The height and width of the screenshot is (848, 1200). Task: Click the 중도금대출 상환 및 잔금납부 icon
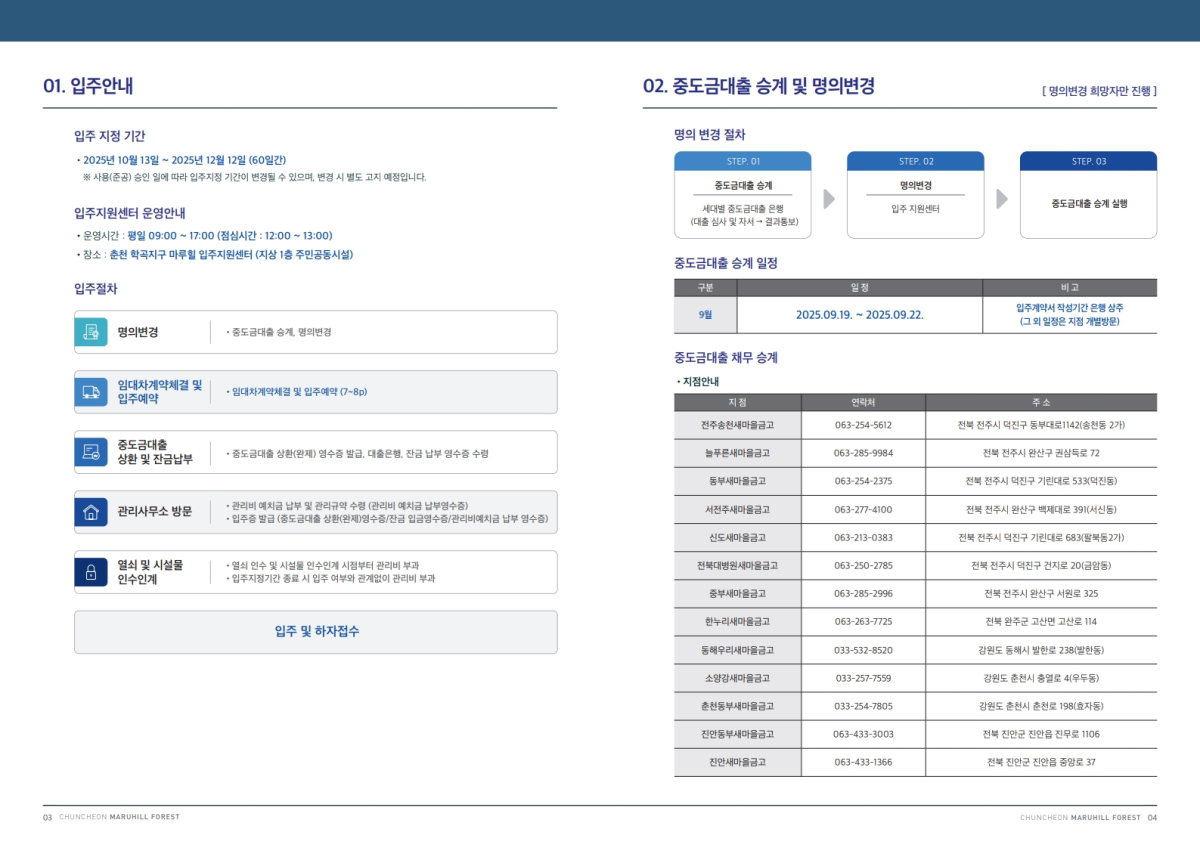(x=91, y=452)
